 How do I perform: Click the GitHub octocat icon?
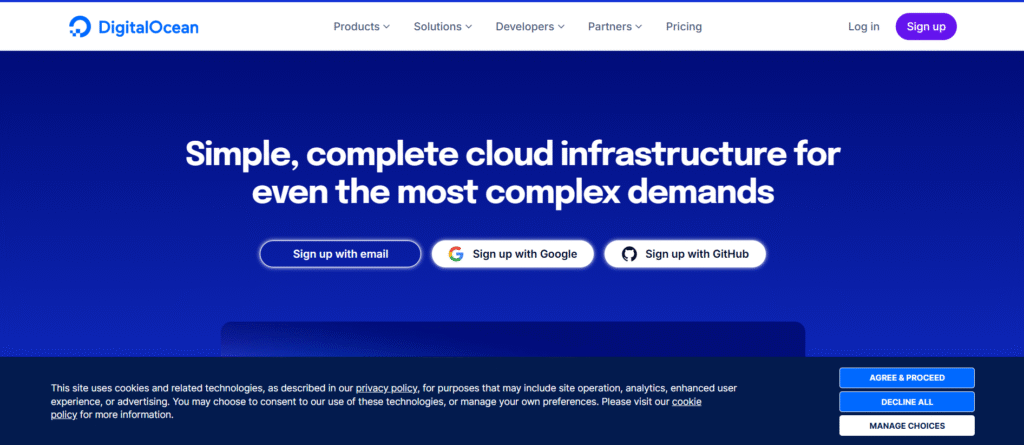629,254
